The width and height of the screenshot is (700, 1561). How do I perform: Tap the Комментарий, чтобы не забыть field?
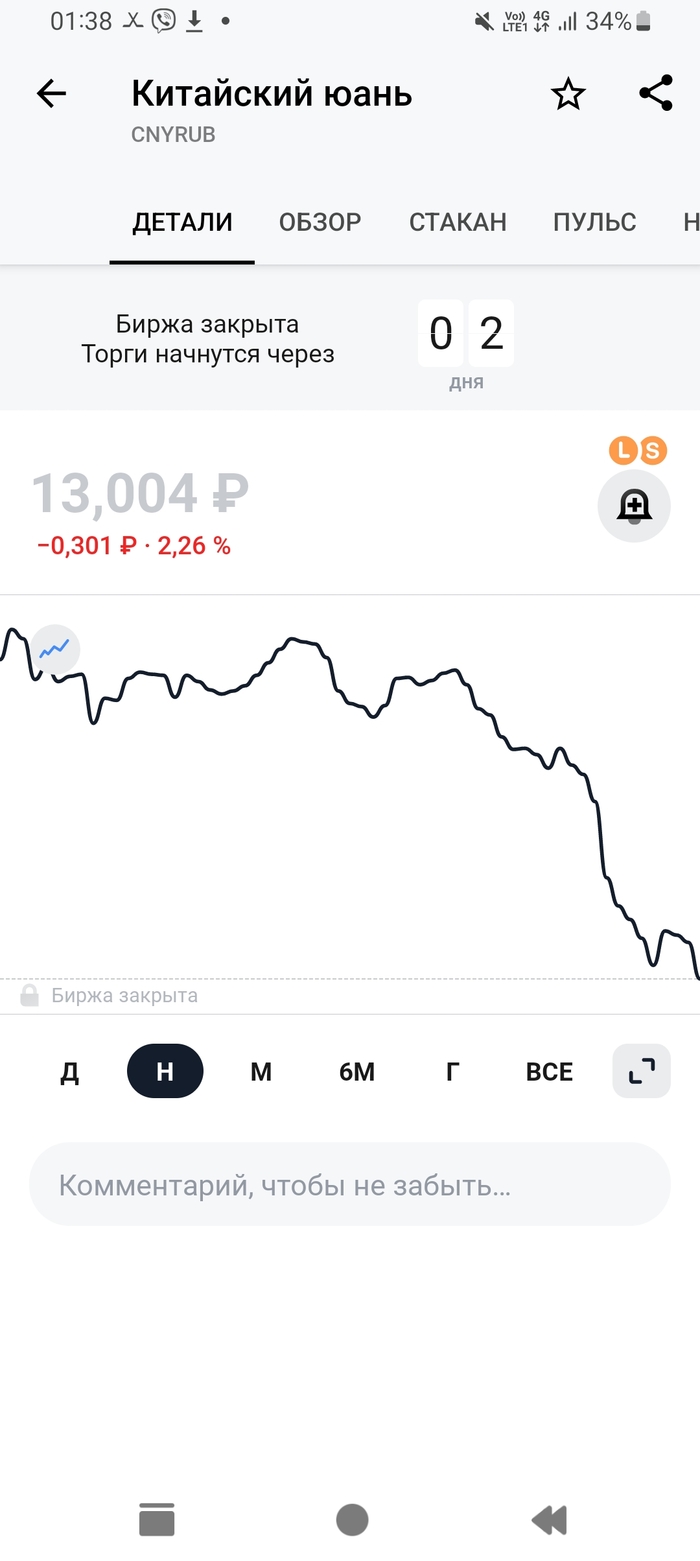pyautogui.click(x=350, y=1184)
